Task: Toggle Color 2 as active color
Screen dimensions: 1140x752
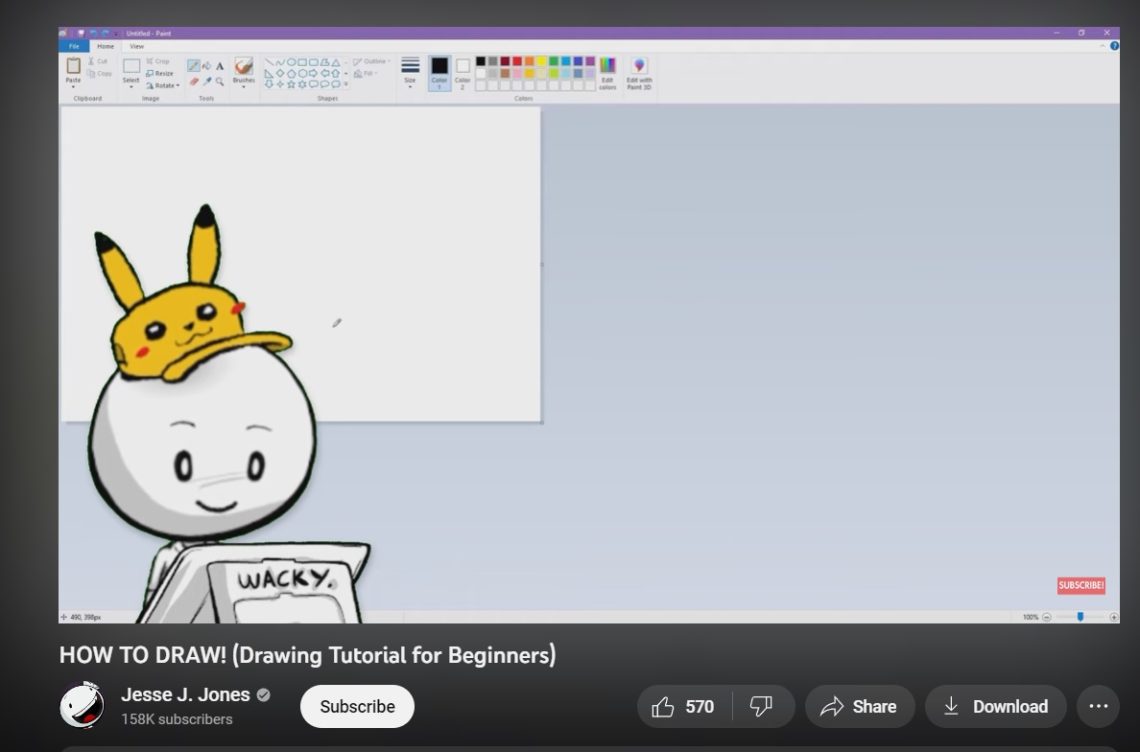Action: tap(461, 70)
